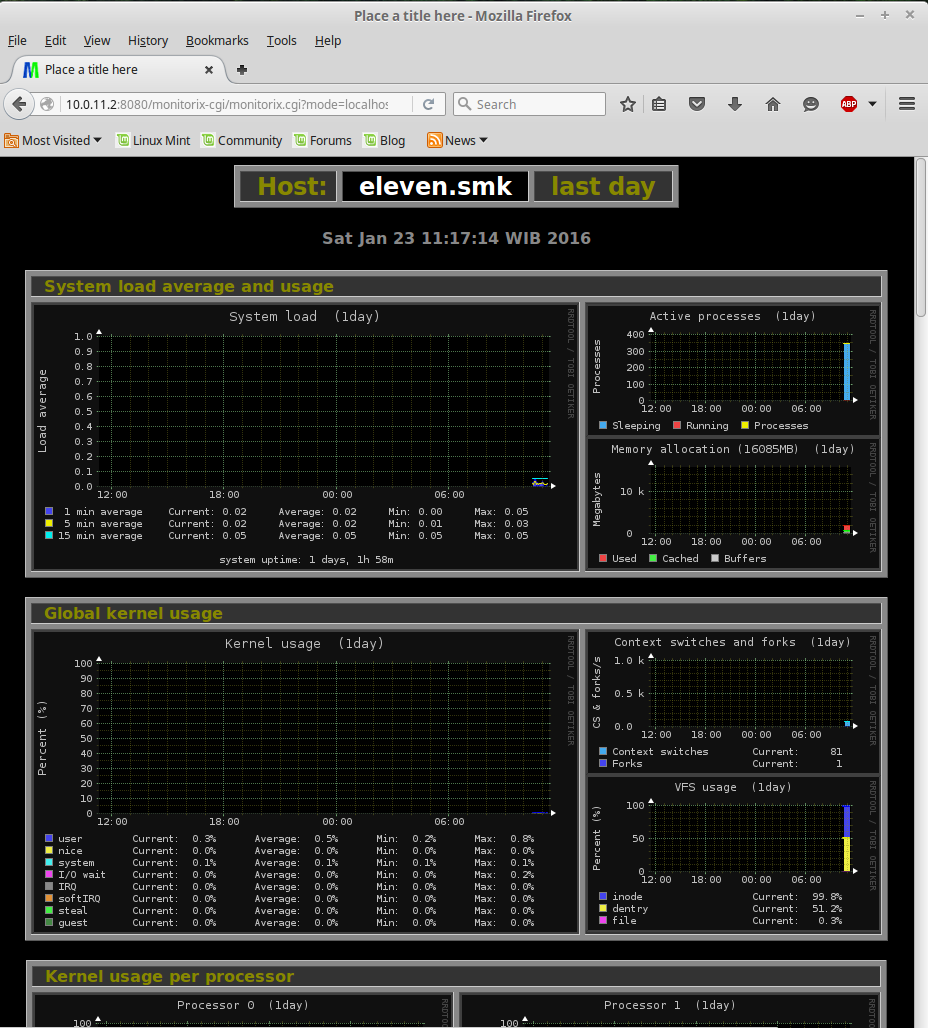
Task: Click the back arrow navigation button
Action: point(19,104)
